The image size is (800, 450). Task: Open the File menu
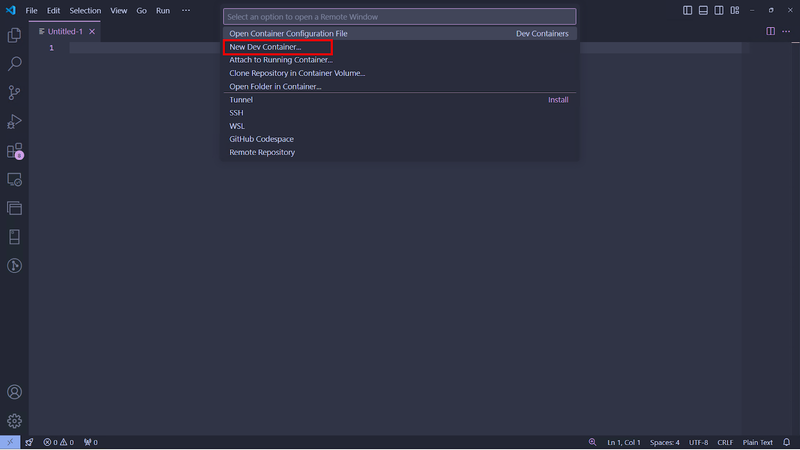[31, 10]
